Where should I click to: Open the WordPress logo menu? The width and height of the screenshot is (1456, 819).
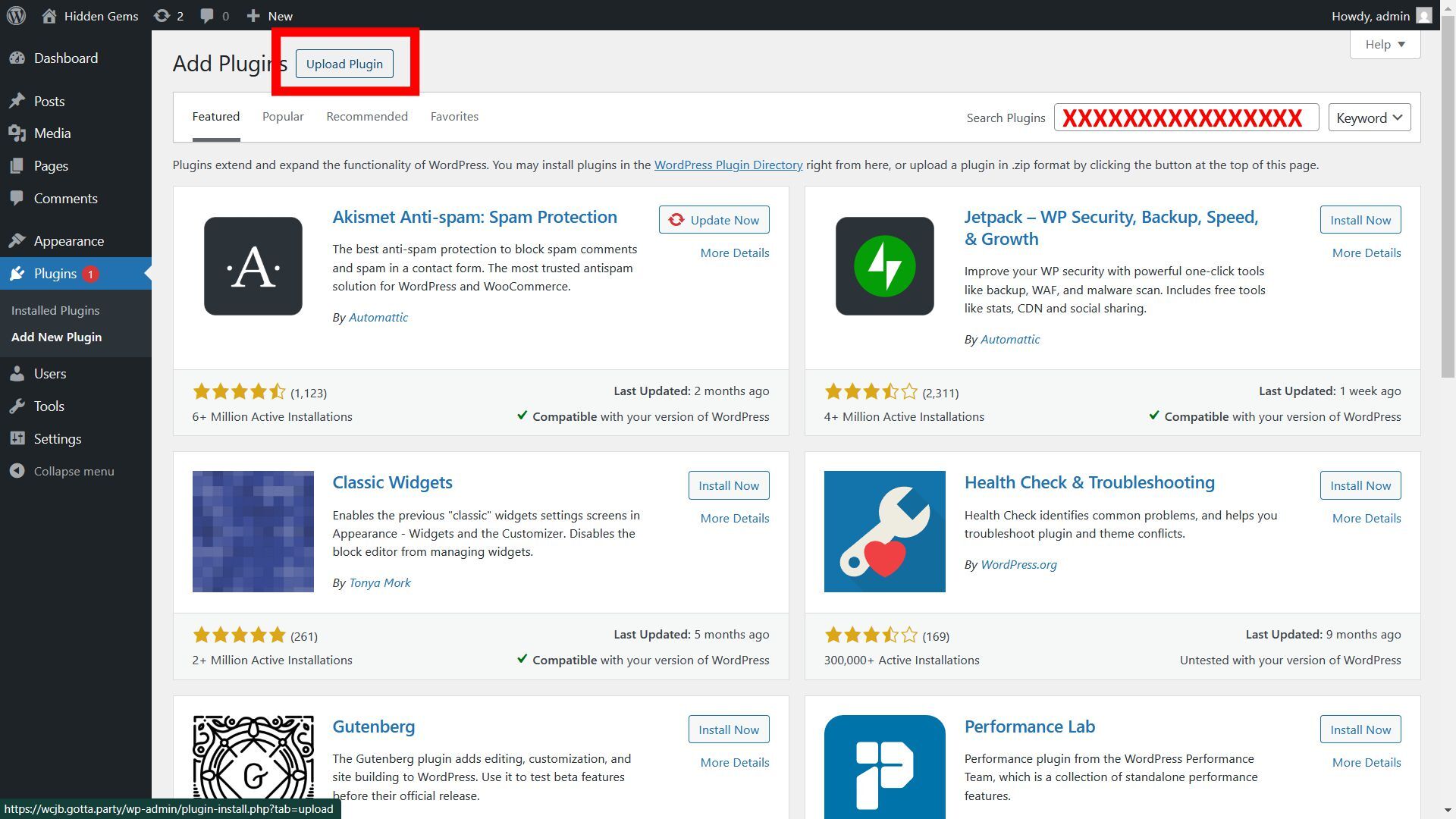[16, 15]
